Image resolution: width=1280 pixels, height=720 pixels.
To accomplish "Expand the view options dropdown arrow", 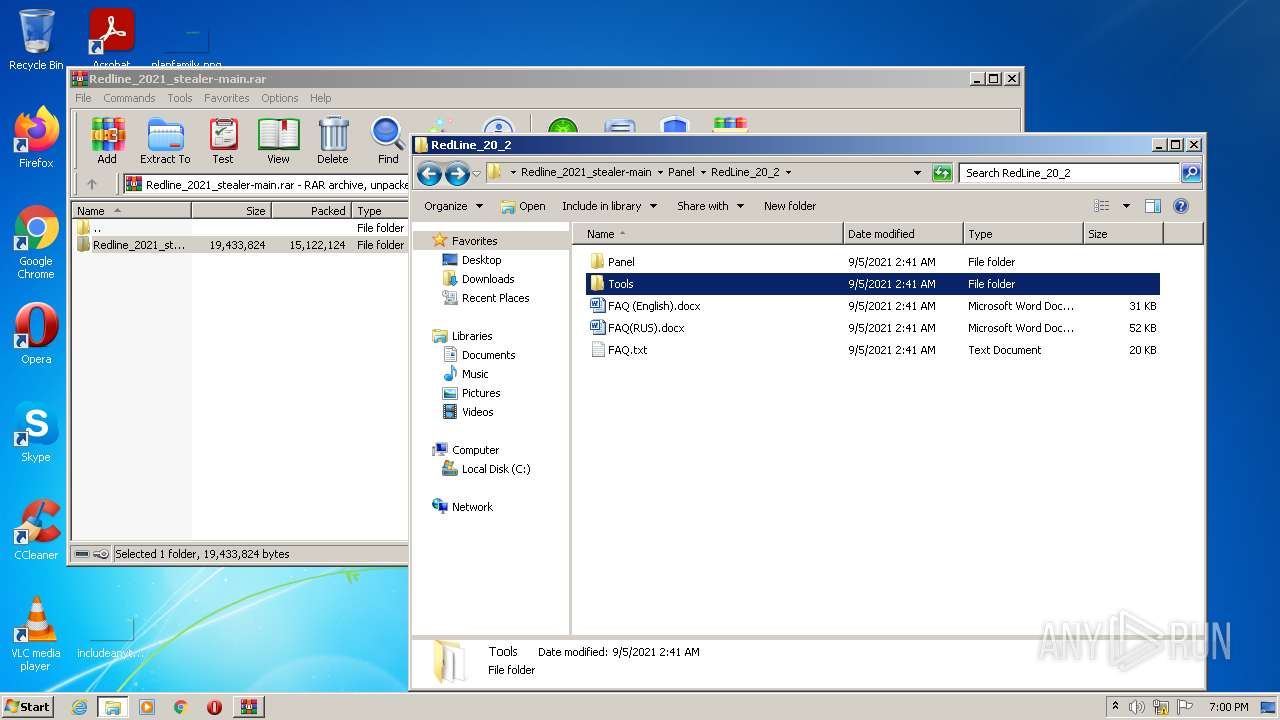I will point(1126,206).
